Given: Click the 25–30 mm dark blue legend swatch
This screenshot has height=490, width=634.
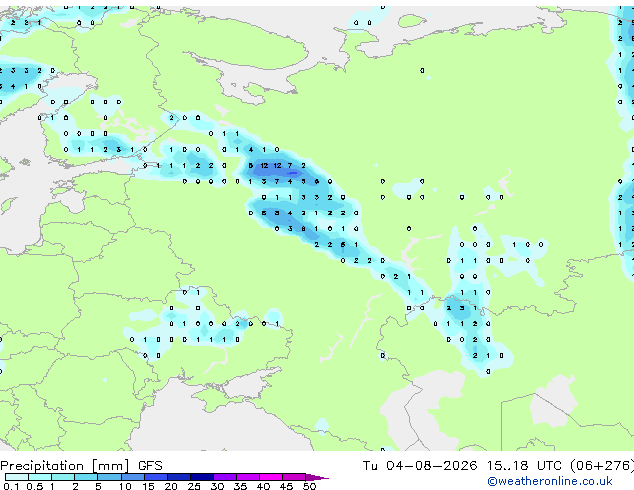Looking at the screenshot, I should coord(201,477).
